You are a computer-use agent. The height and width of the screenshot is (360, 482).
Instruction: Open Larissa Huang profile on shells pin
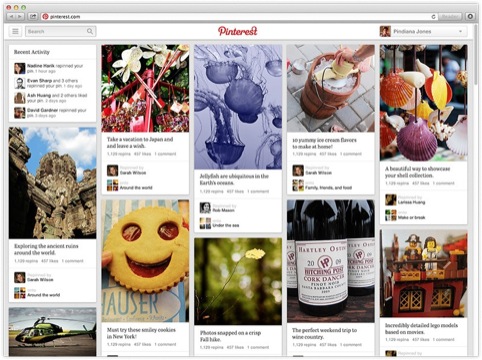[x=411, y=202]
